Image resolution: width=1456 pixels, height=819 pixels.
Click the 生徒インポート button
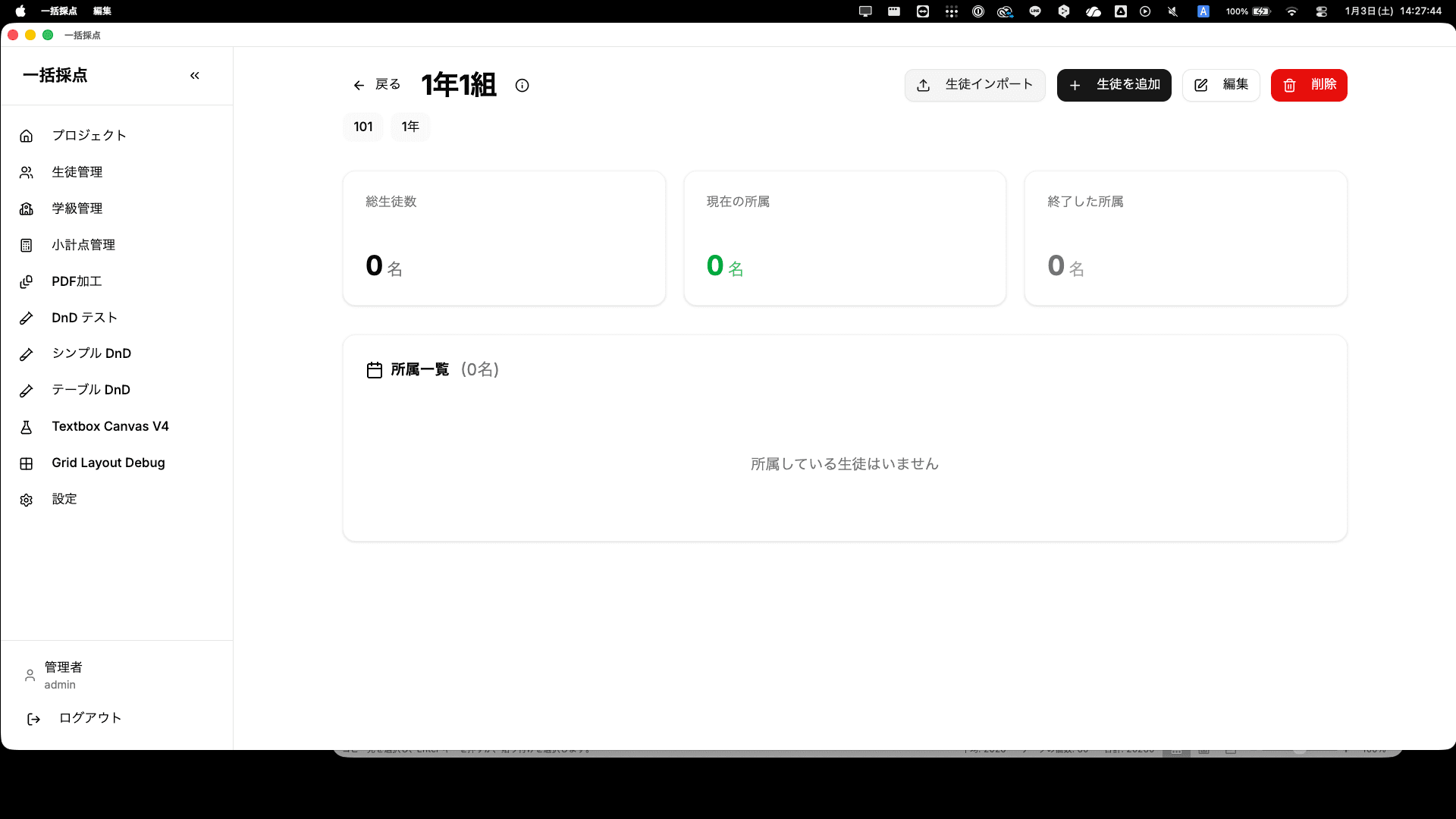pyautogui.click(x=975, y=85)
